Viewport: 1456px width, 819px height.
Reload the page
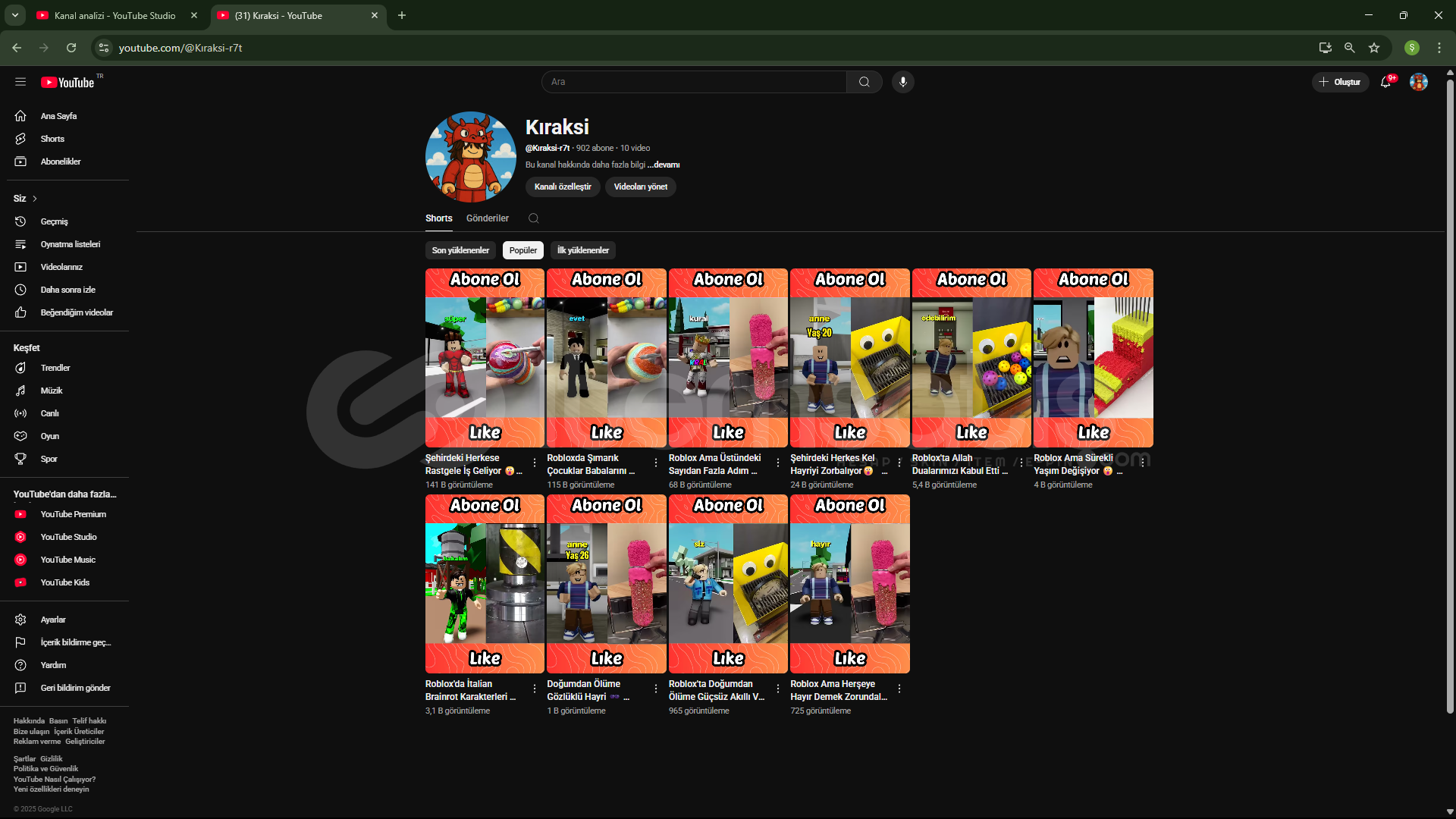click(71, 48)
